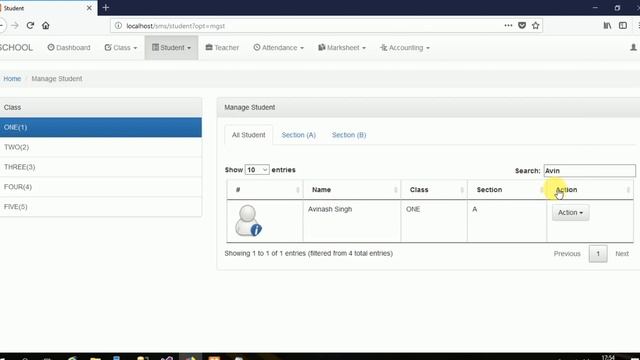Click the Previous pagination button
Image resolution: width=640 pixels, height=360 pixels.
click(x=567, y=254)
